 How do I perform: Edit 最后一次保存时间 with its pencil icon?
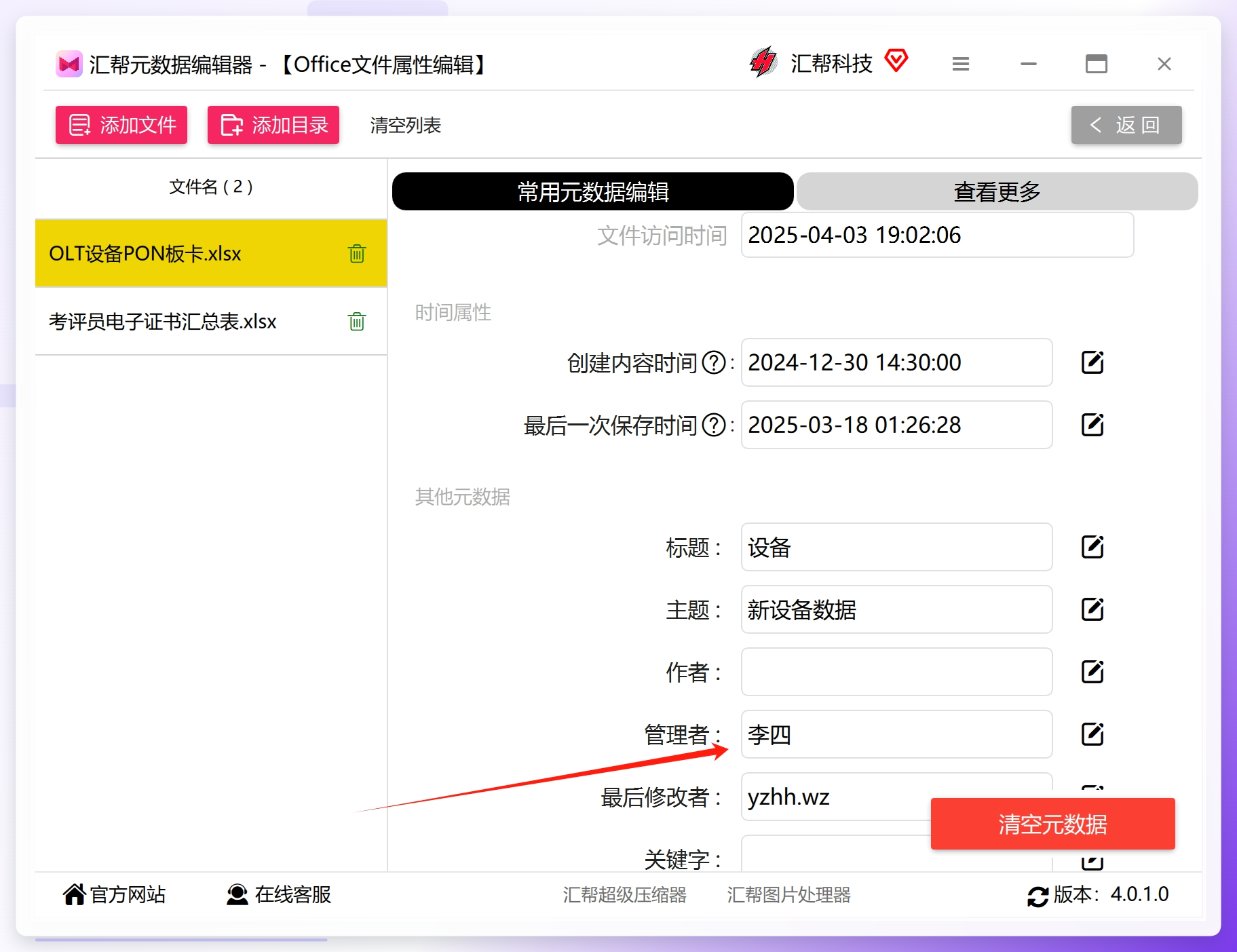[x=1092, y=425]
